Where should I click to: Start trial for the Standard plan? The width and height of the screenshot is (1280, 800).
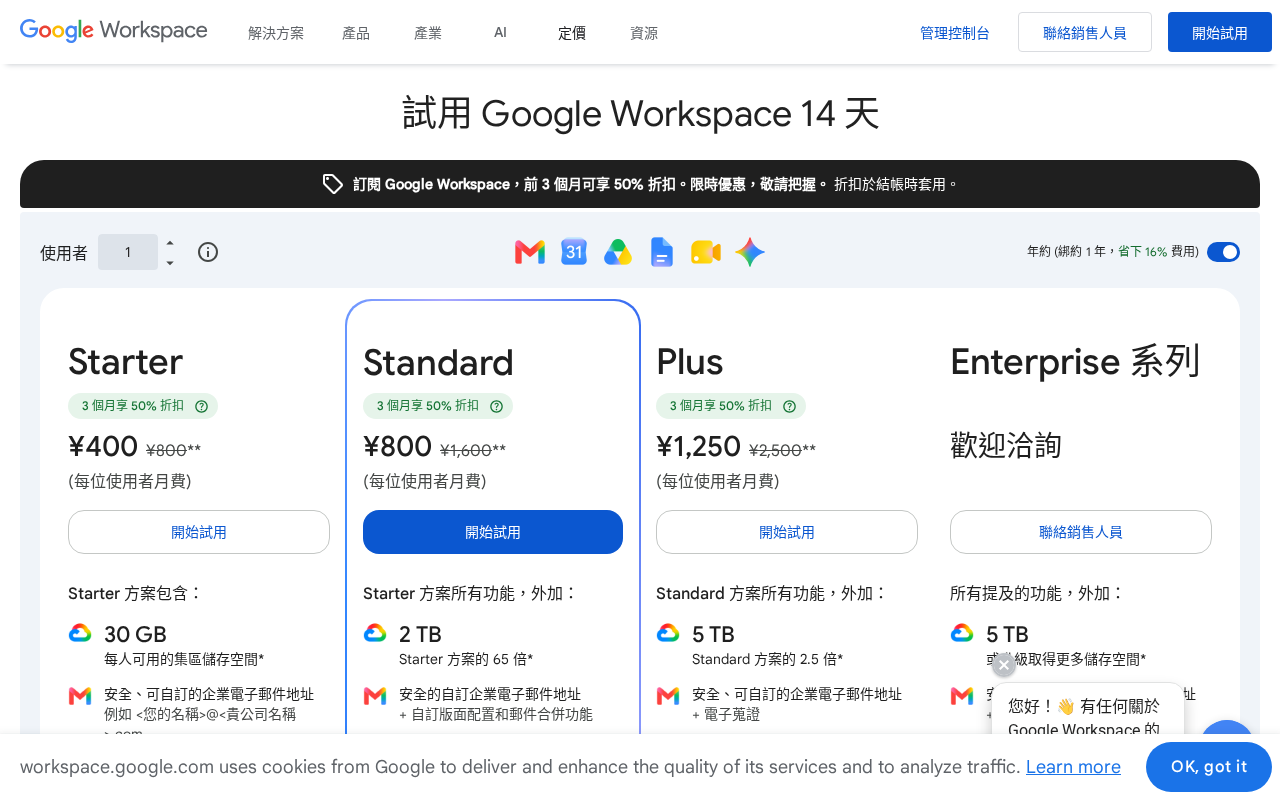tap(493, 532)
